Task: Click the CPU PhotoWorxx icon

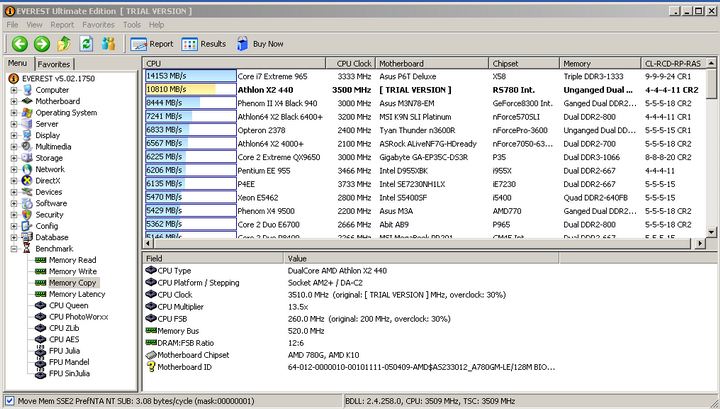Action: coord(40,317)
